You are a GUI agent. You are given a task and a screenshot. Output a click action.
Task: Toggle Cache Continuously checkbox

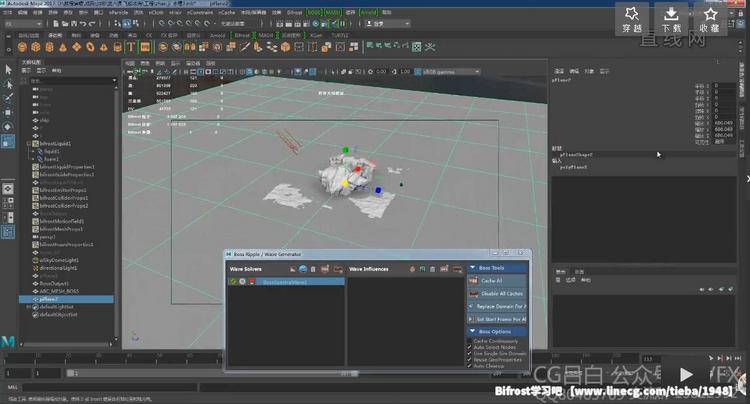click(470, 341)
